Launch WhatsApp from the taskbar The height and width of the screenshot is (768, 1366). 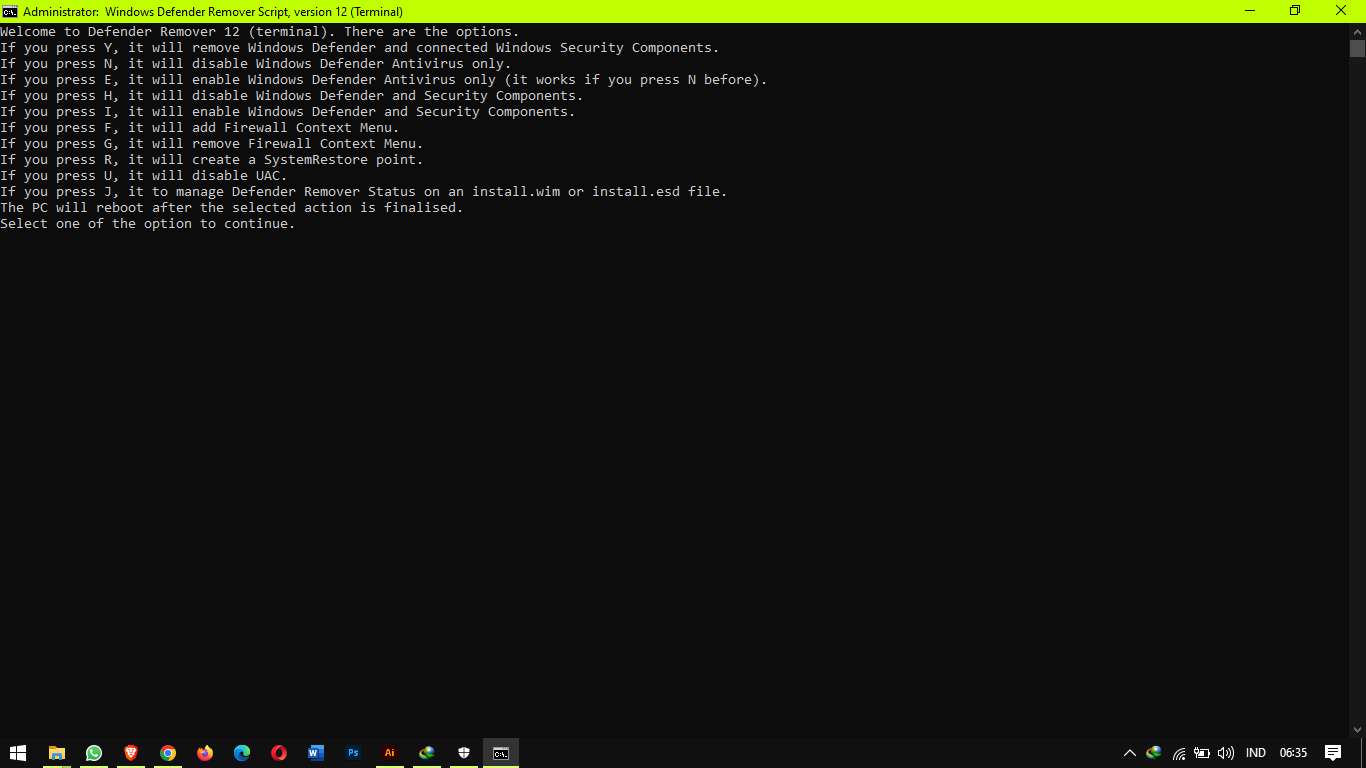94,753
